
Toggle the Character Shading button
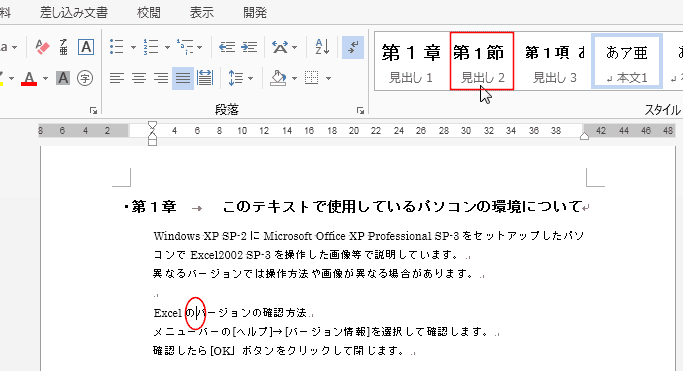pos(63,78)
